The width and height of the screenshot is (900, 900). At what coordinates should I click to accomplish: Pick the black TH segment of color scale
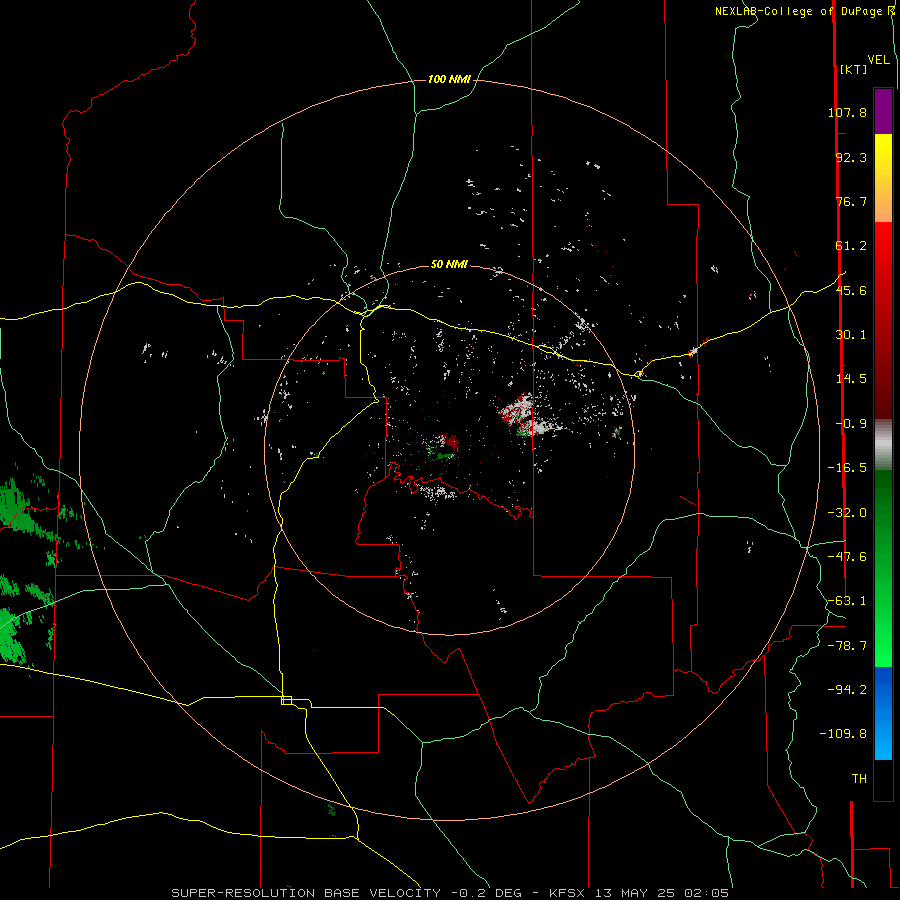click(883, 779)
